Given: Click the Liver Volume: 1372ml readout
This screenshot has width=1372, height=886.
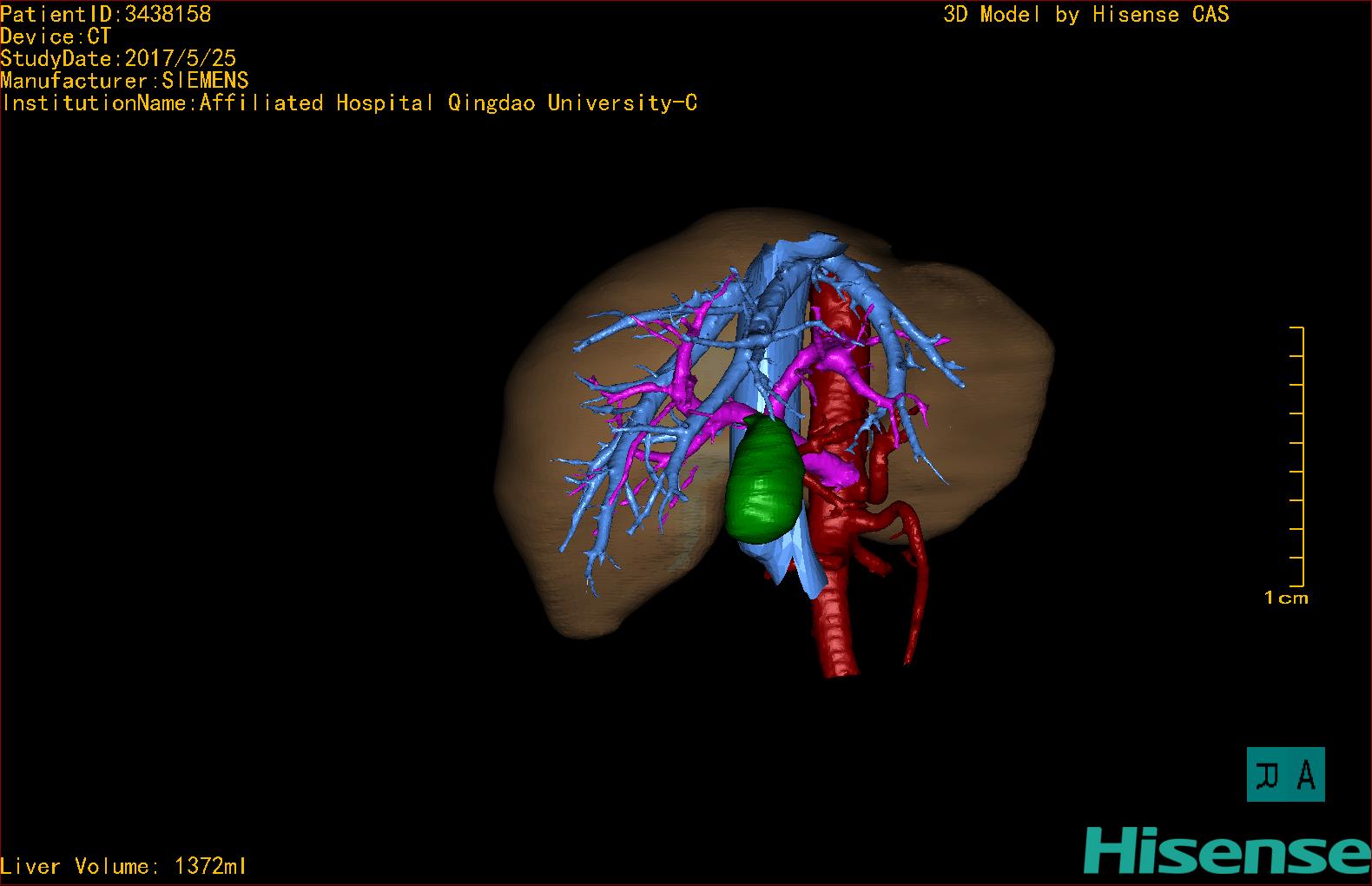Looking at the screenshot, I should coord(123,866).
